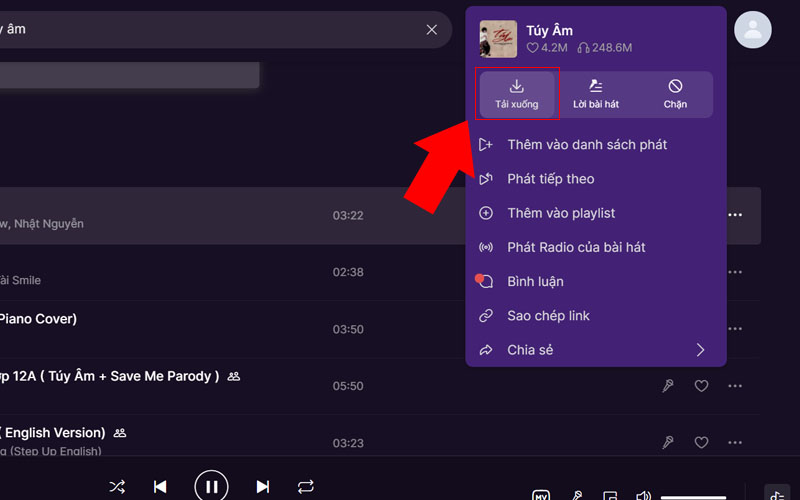Copy the song link with Sao chép link
The image size is (800, 500).
point(596,316)
